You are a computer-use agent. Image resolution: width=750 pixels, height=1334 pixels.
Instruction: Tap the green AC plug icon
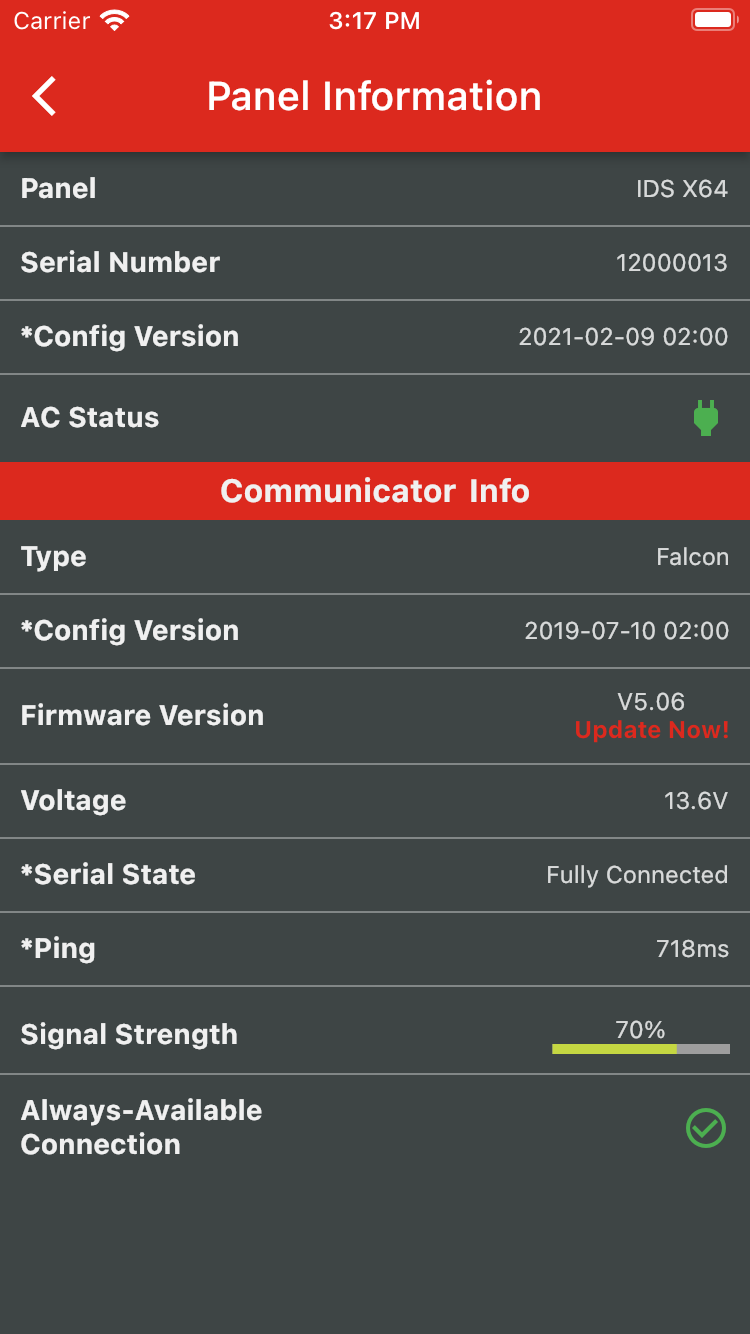[x=706, y=418]
